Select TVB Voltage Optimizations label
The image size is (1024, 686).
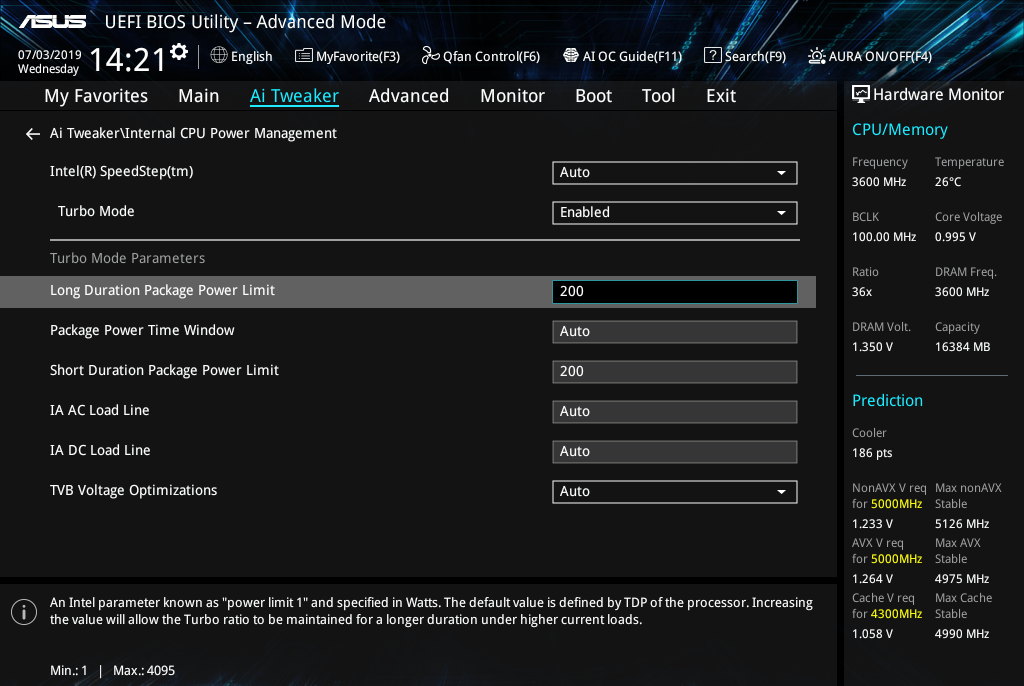point(133,491)
